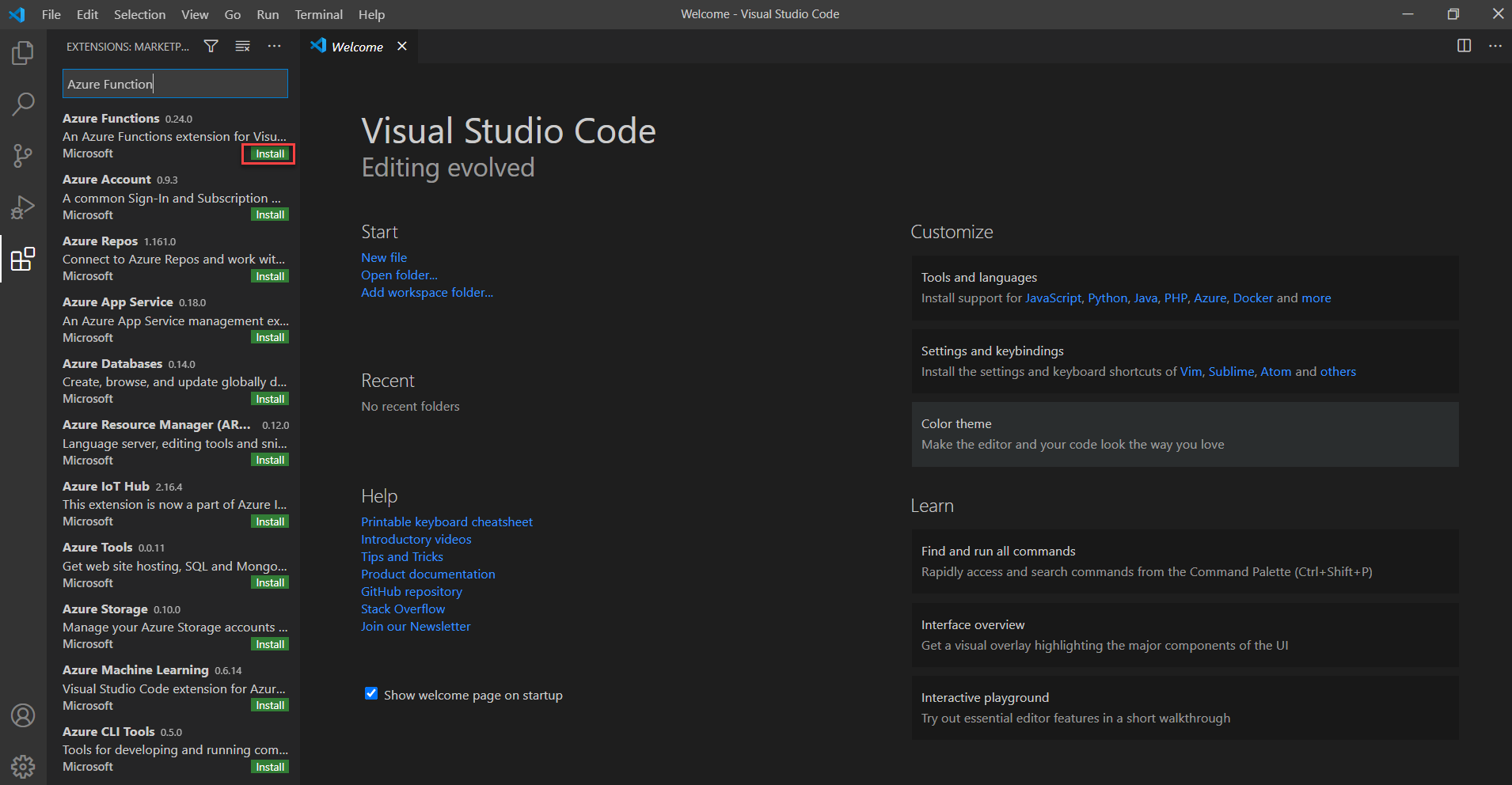Open Printable keyboard cheatsheet link
The height and width of the screenshot is (785, 1512).
click(x=446, y=521)
